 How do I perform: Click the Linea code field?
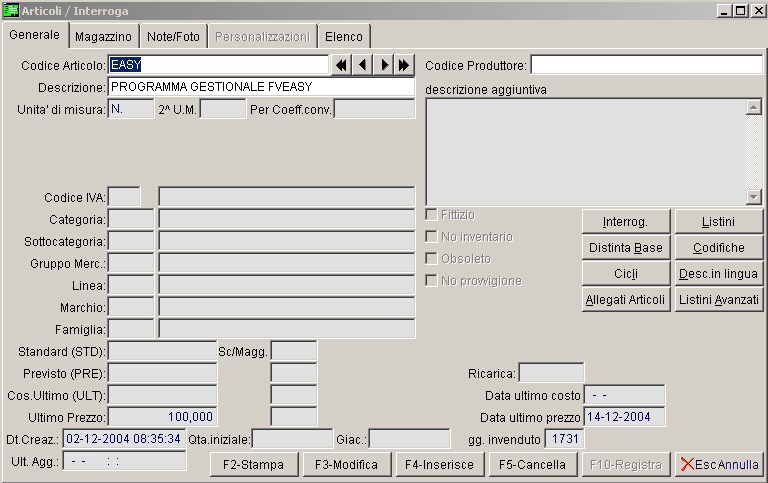(131, 285)
